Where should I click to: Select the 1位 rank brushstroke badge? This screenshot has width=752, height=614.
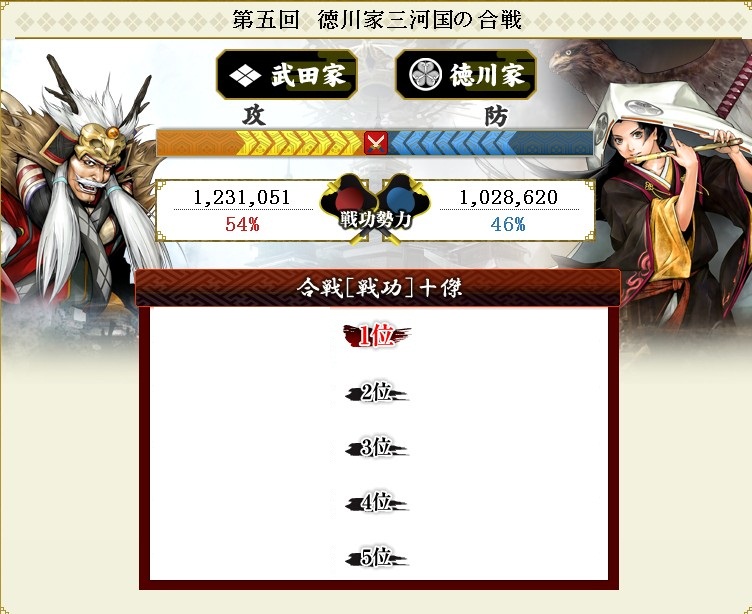(x=376, y=336)
